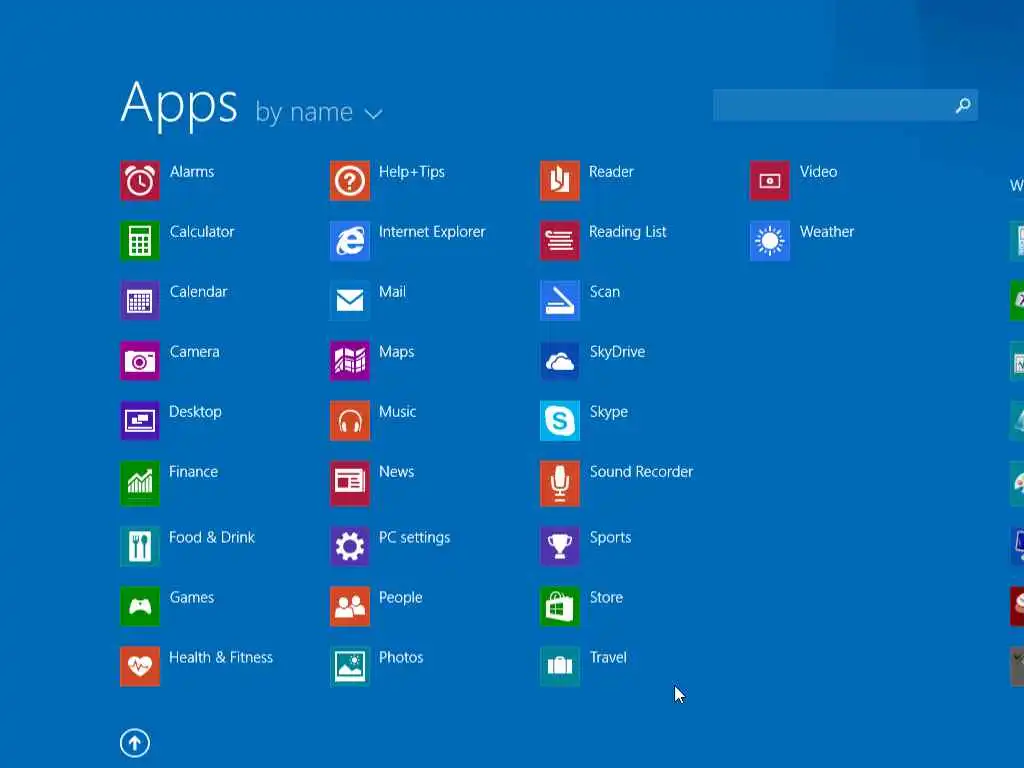Open the Food & Drink icon
This screenshot has width=1024, height=768.
tap(140, 546)
